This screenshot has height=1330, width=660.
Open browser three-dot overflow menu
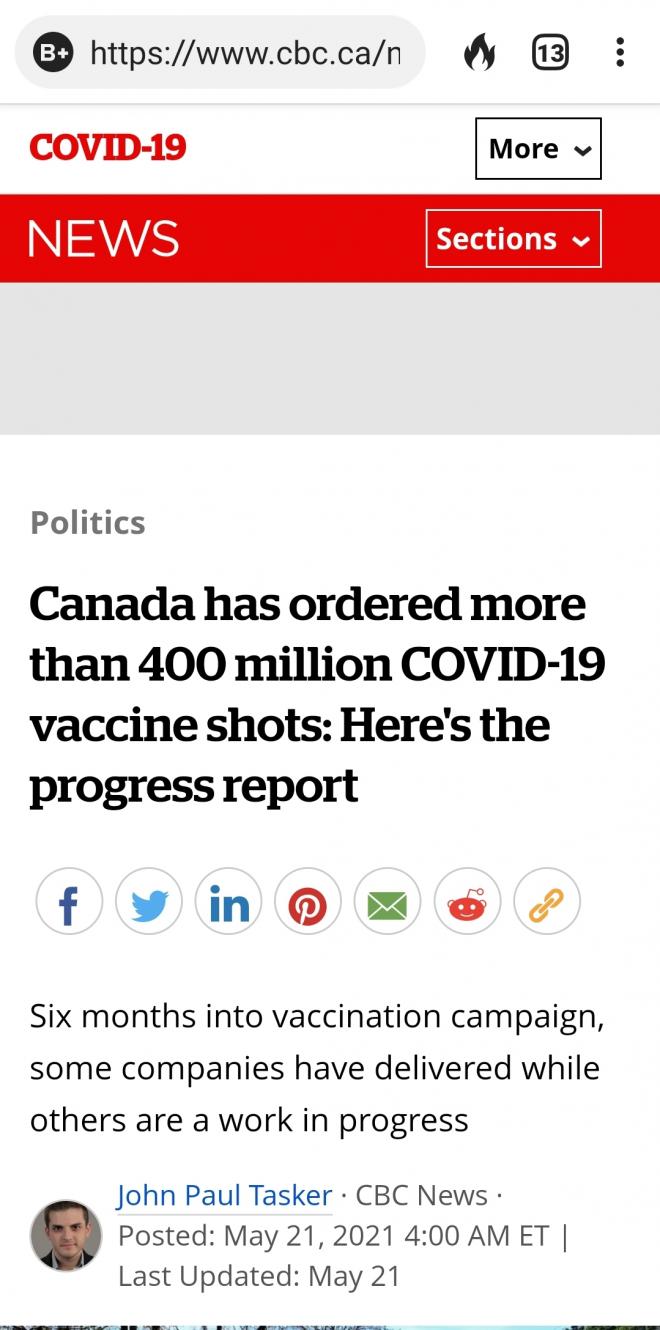tap(620, 52)
